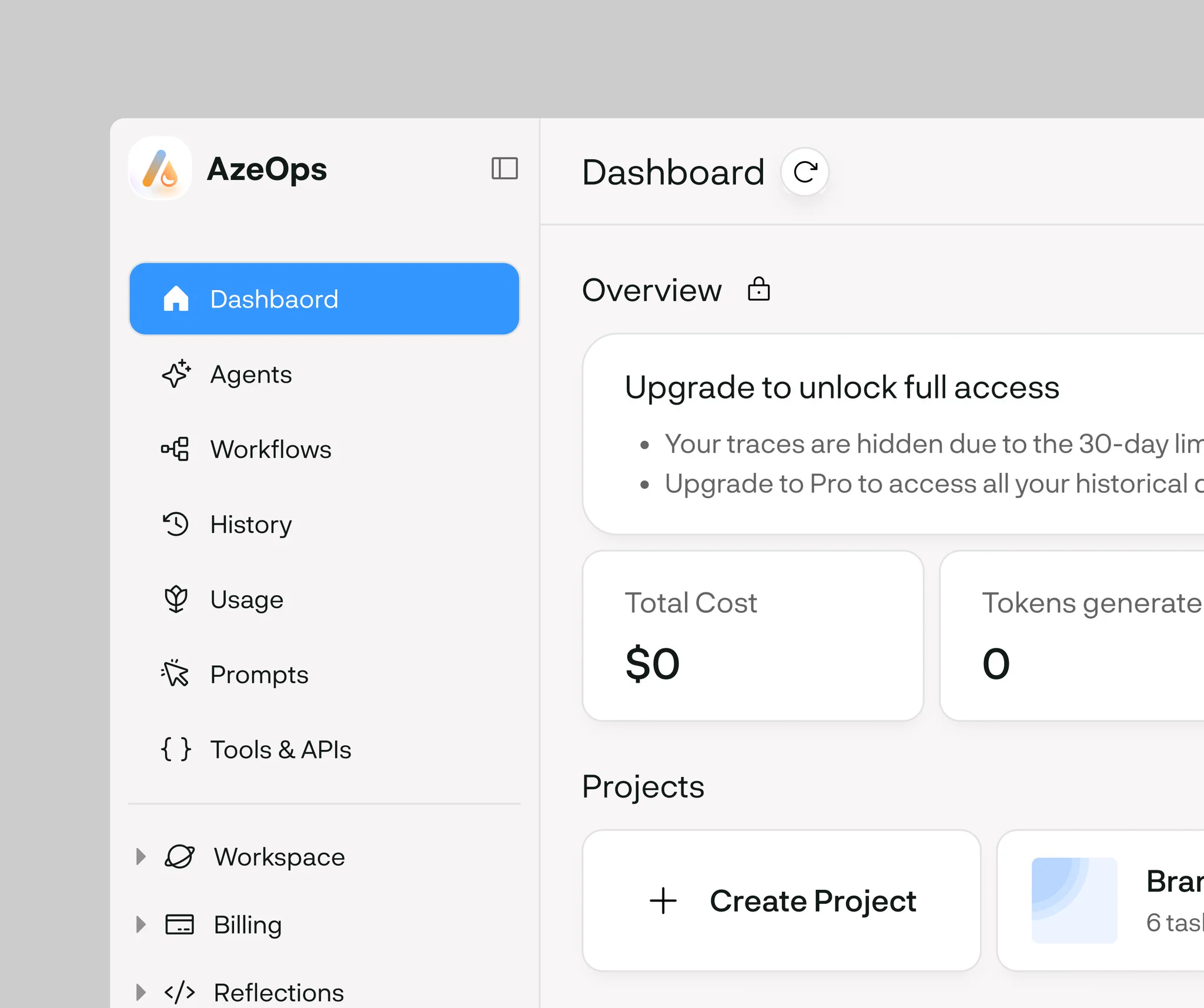
Task: Click the Total Cost card
Action: tap(752, 636)
